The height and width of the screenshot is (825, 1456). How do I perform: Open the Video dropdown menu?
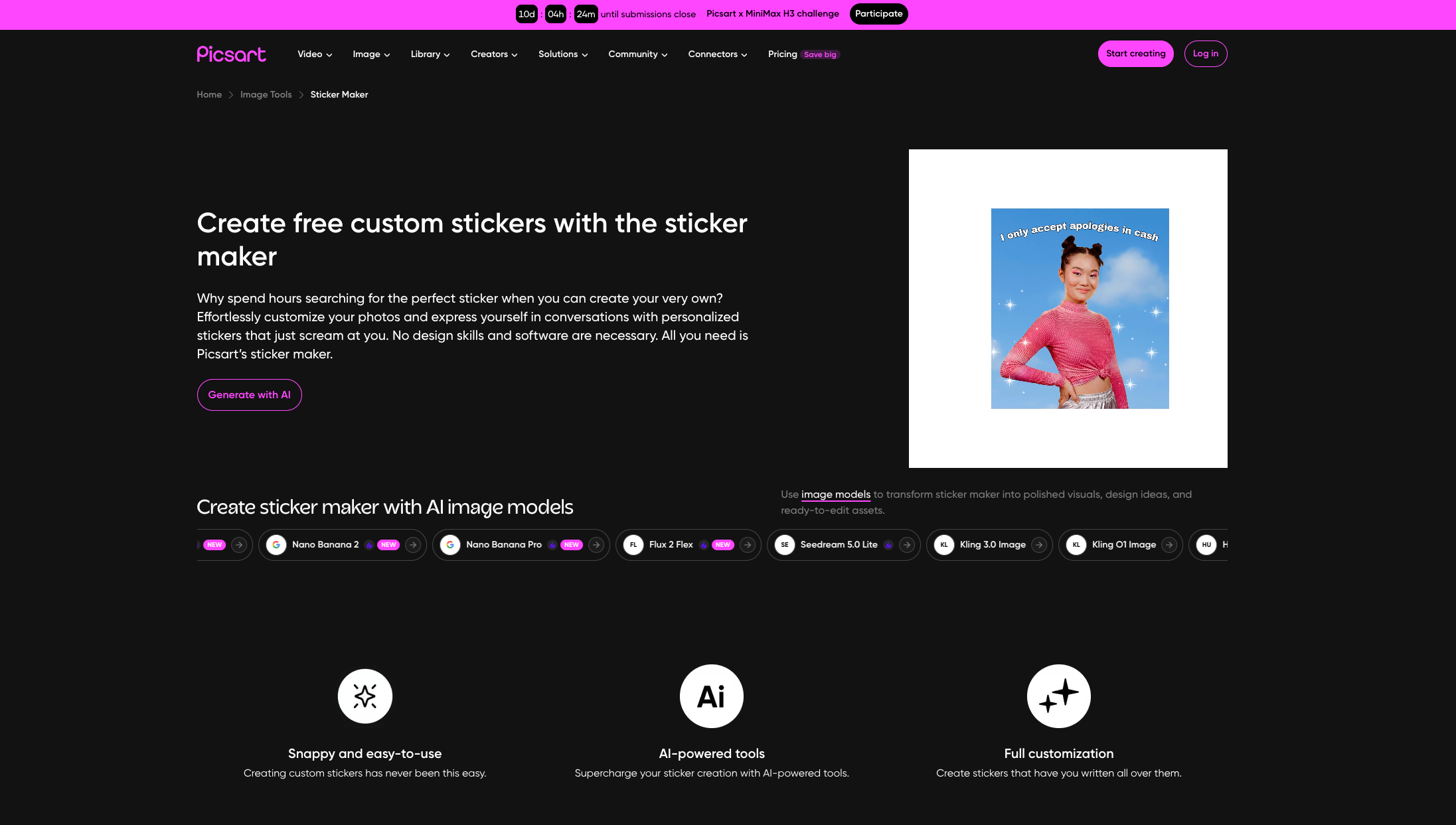click(315, 54)
